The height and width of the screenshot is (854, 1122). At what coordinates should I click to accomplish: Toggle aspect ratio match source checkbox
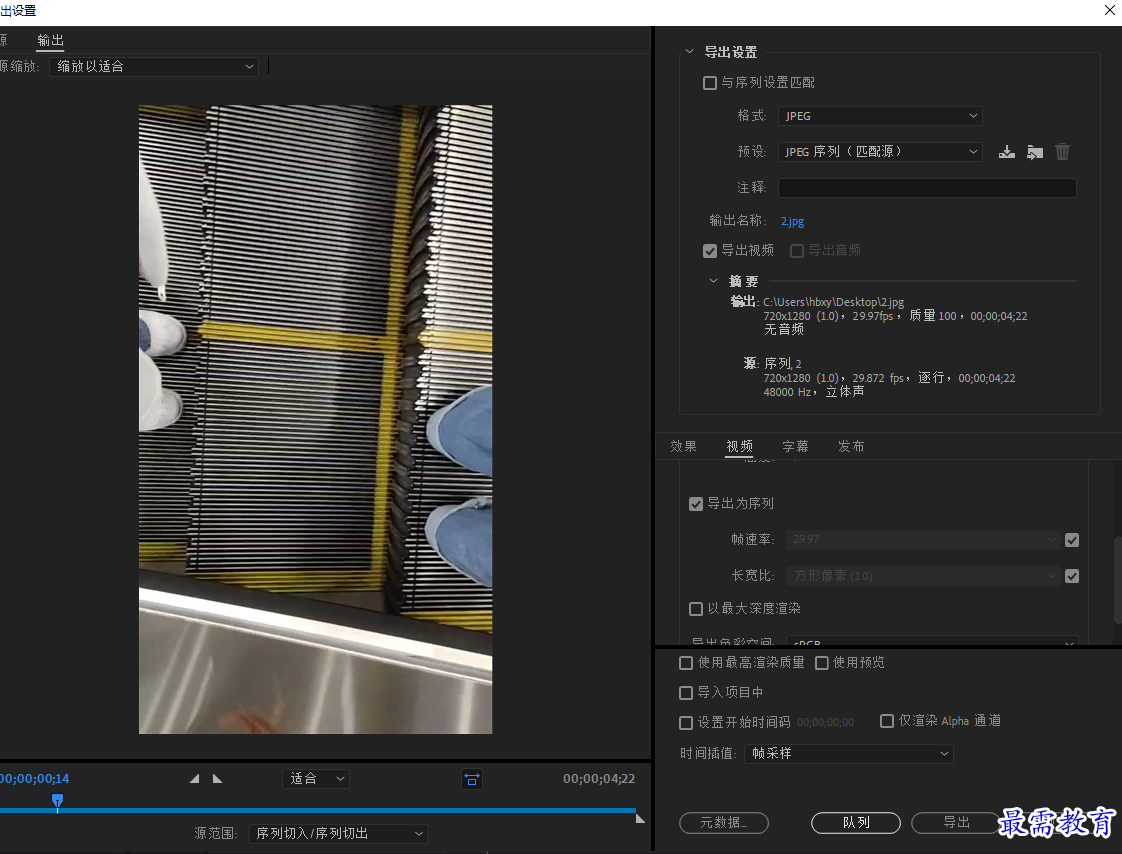(1072, 576)
